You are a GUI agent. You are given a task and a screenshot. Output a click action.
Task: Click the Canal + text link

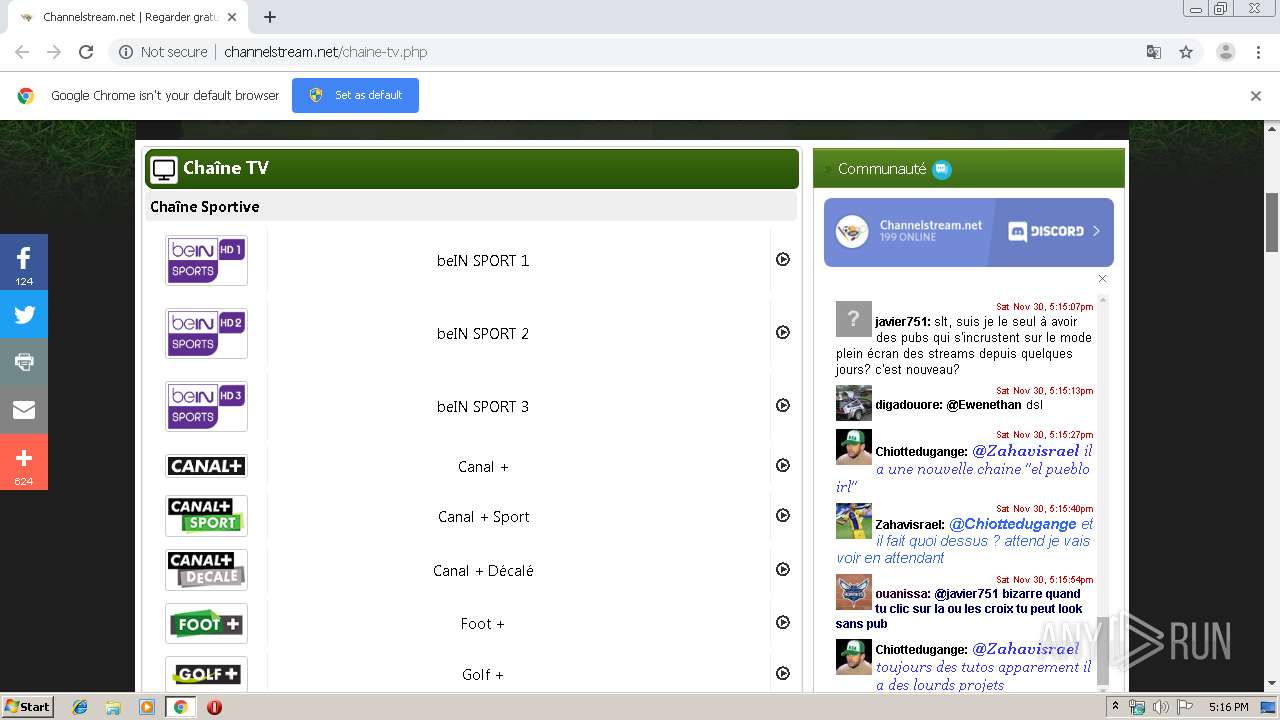coord(483,466)
